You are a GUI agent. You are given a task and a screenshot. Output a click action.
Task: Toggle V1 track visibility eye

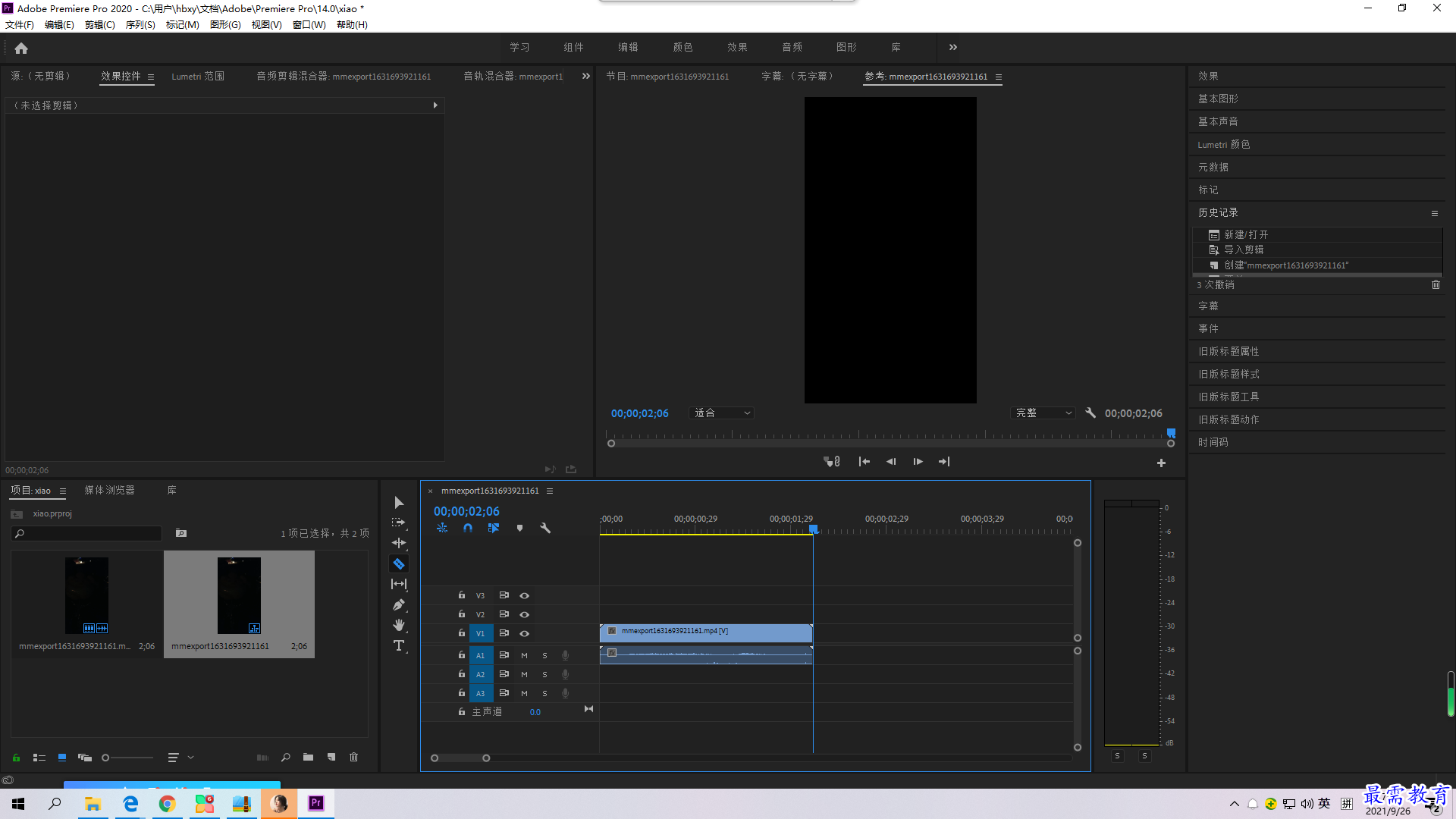point(524,633)
